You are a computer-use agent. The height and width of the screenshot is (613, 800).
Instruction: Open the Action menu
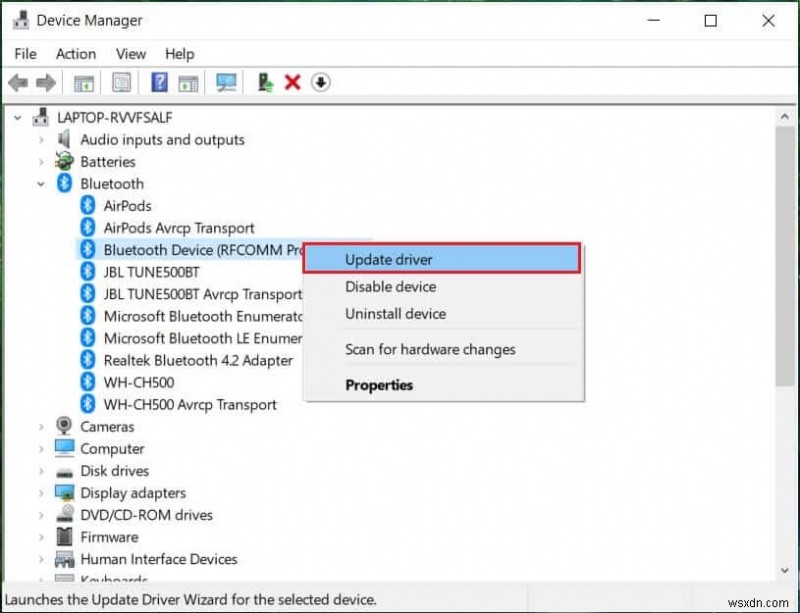point(76,54)
